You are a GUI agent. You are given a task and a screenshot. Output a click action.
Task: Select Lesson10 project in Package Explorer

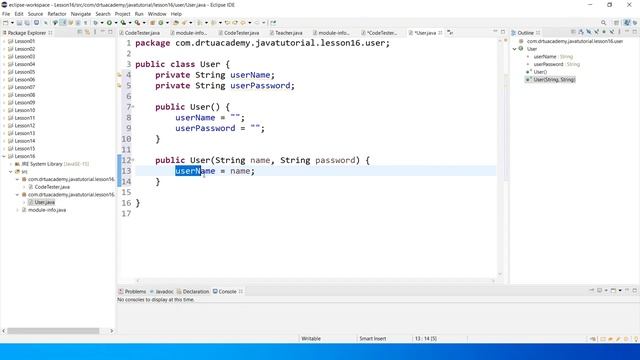pyautogui.click(x=24, y=110)
